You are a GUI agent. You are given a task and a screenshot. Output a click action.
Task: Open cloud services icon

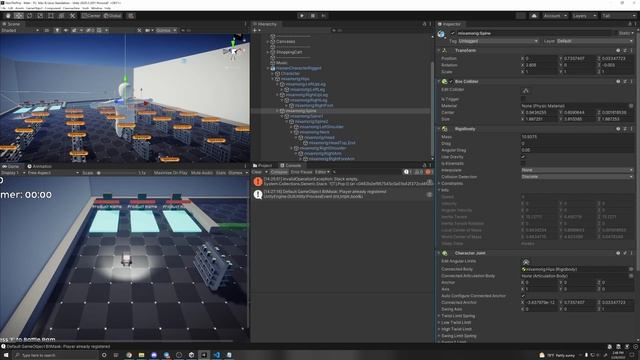click(534, 16)
